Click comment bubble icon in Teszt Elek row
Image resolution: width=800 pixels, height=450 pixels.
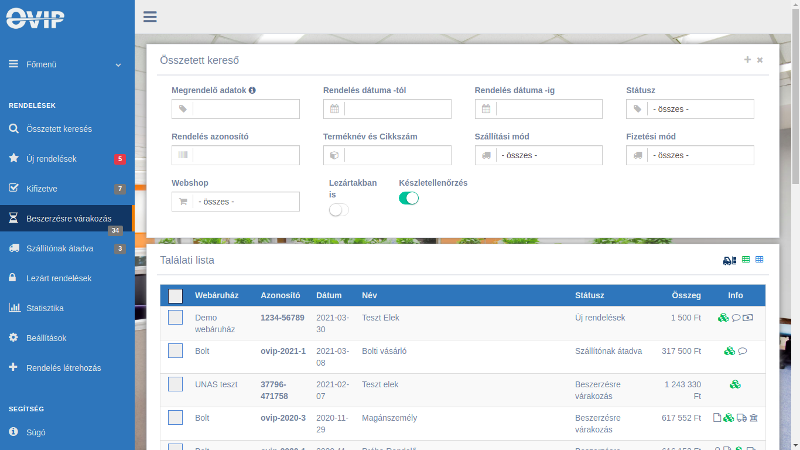coord(736,318)
